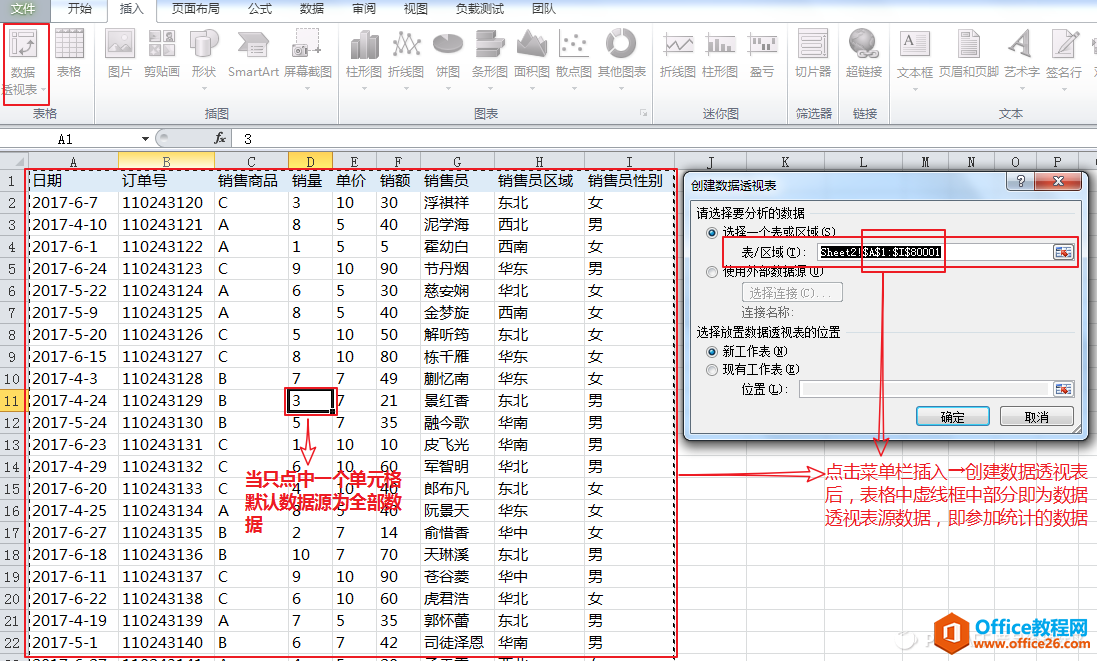Open the 公式 ribbon tab
This screenshot has width=1097, height=661.
(259, 9)
